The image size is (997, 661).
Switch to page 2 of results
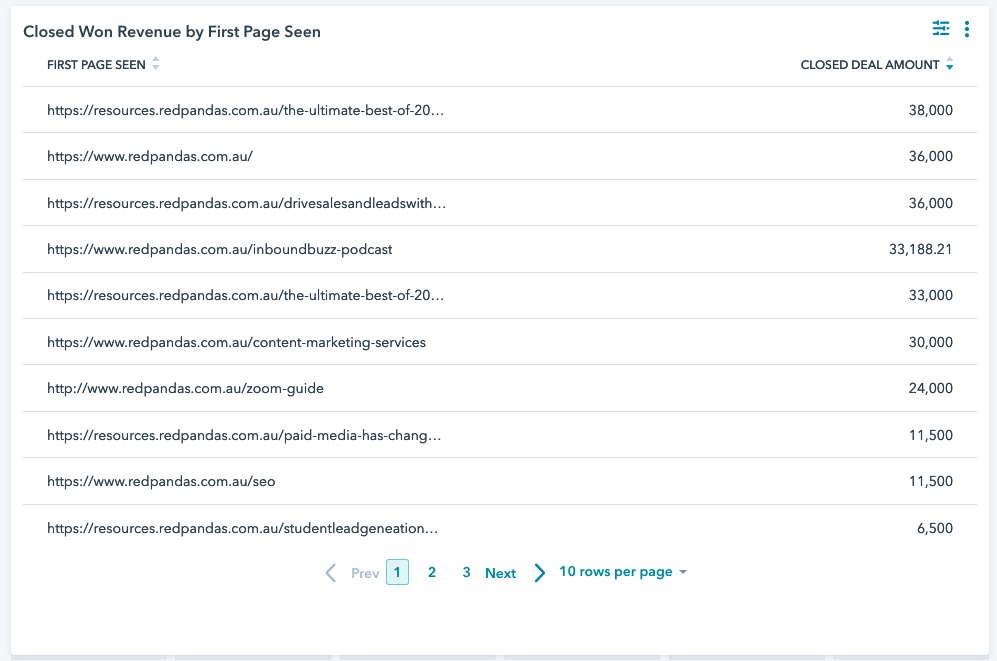tap(432, 572)
